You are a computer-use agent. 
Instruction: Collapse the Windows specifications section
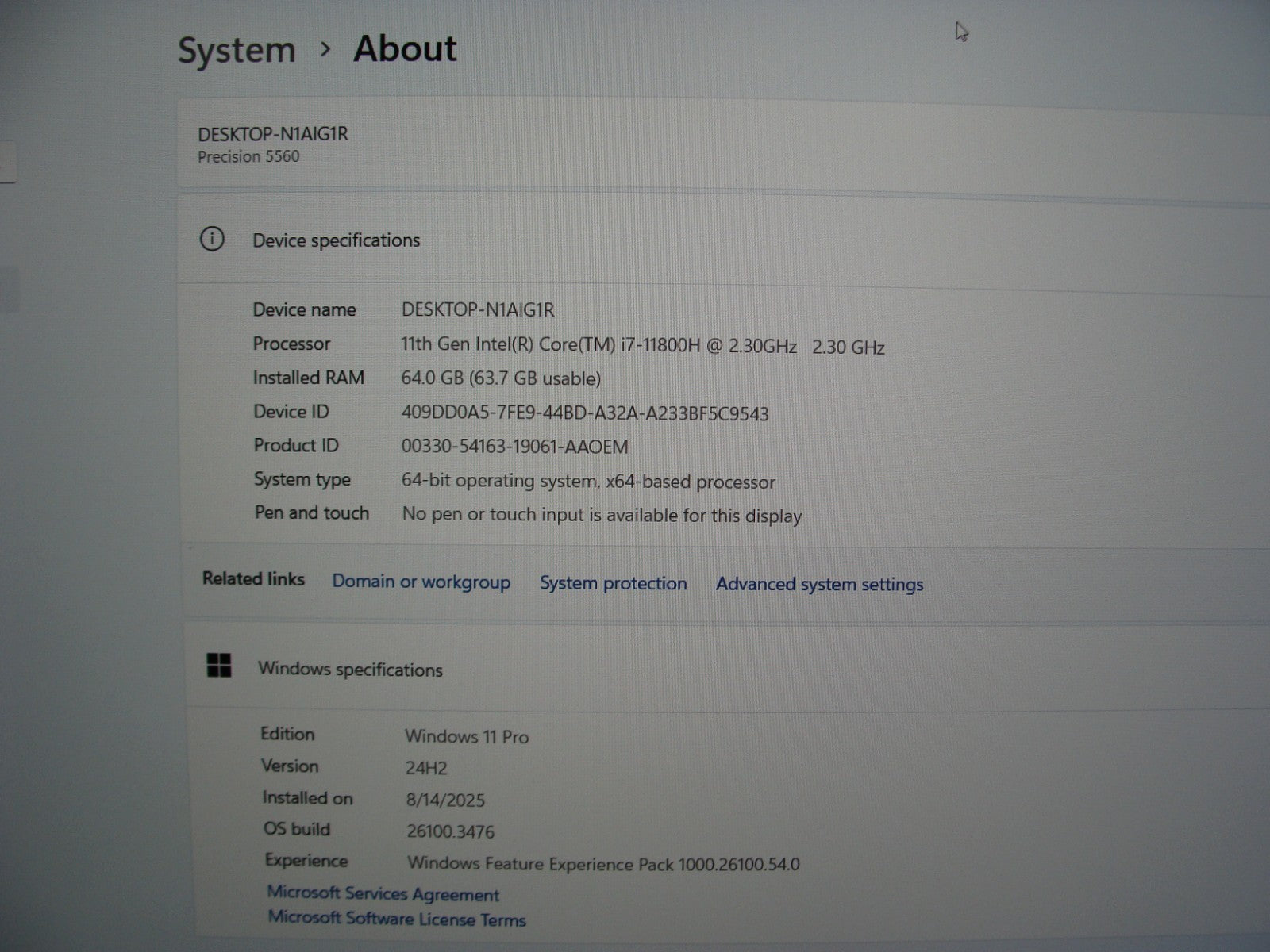pyautogui.click(x=350, y=670)
